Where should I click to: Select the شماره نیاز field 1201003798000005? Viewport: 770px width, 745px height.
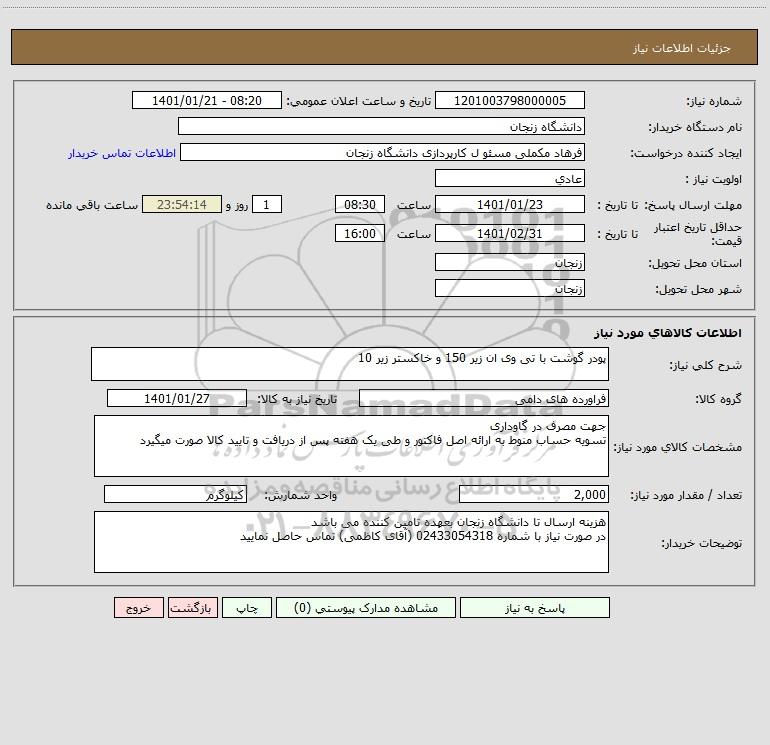coord(510,101)
